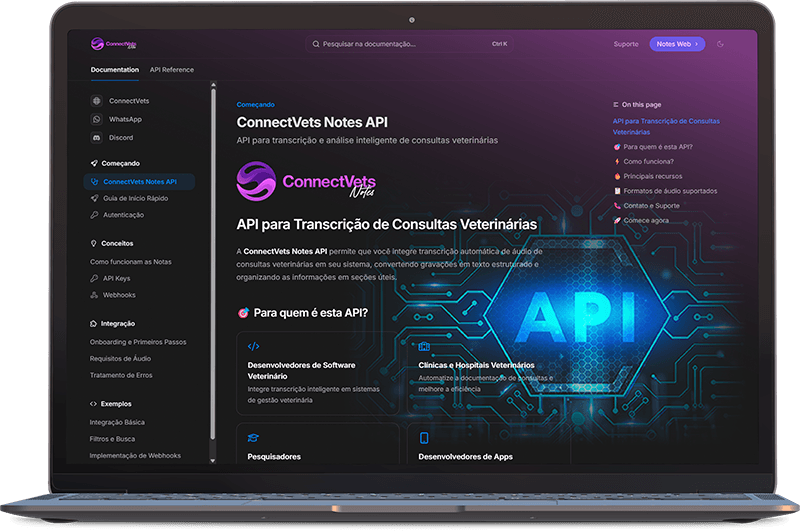Jump to Como funciona? section

(648, 162)
